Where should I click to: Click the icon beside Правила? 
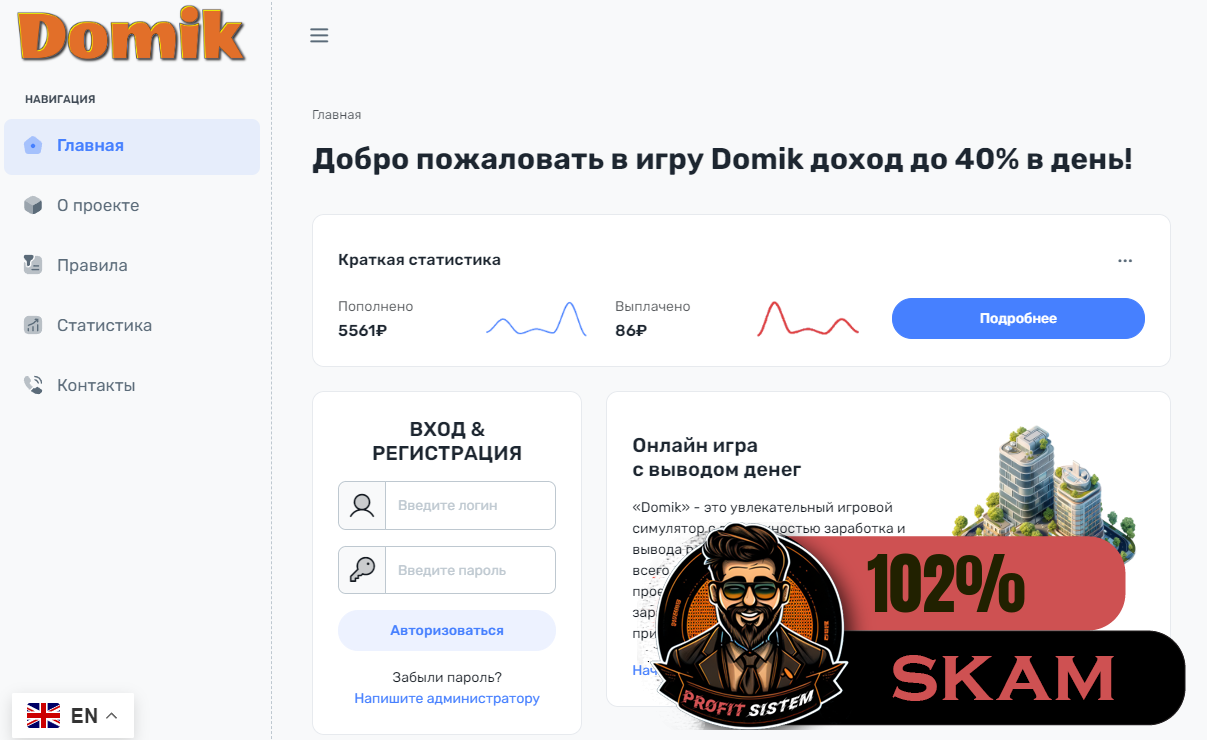[33, 265]
